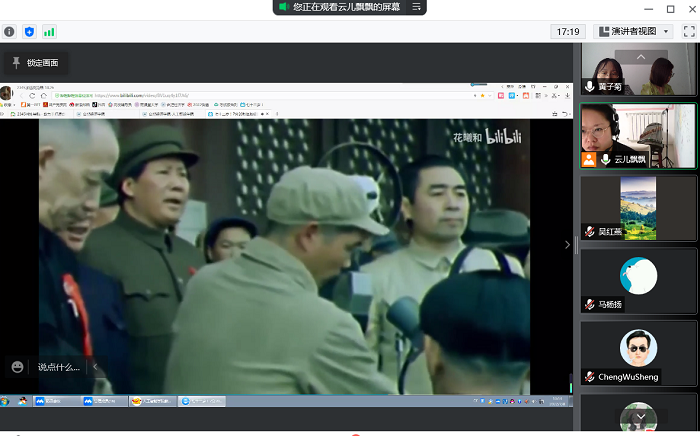Check the green network signal icon
Screen dimensions: 700x436
[49, 32]
